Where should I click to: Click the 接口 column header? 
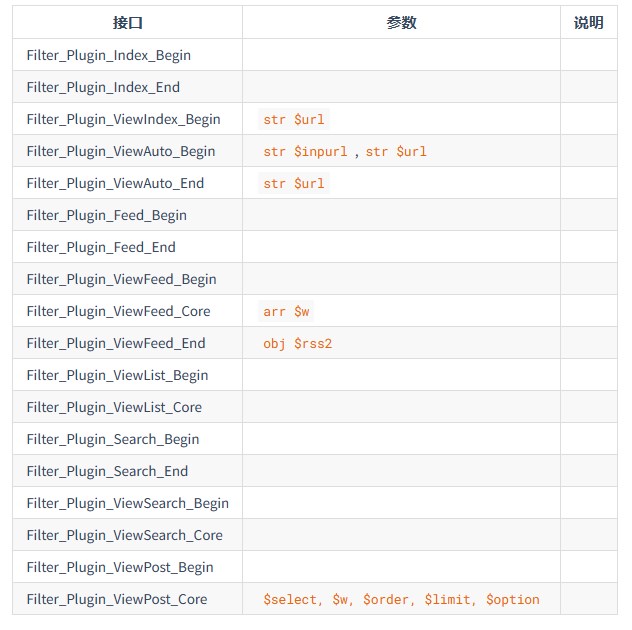[x=127, y=23]
